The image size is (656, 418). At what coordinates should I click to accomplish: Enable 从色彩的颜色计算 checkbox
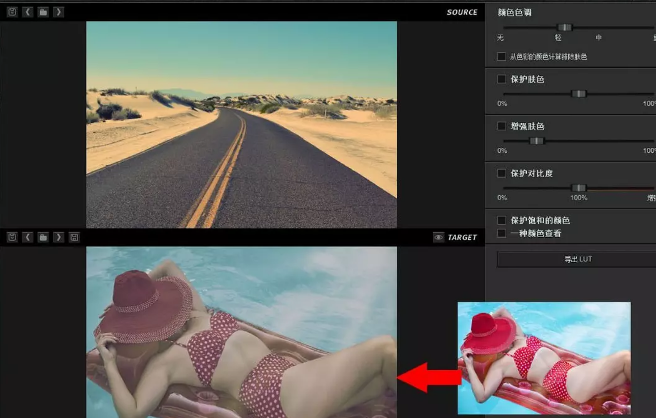501,56
